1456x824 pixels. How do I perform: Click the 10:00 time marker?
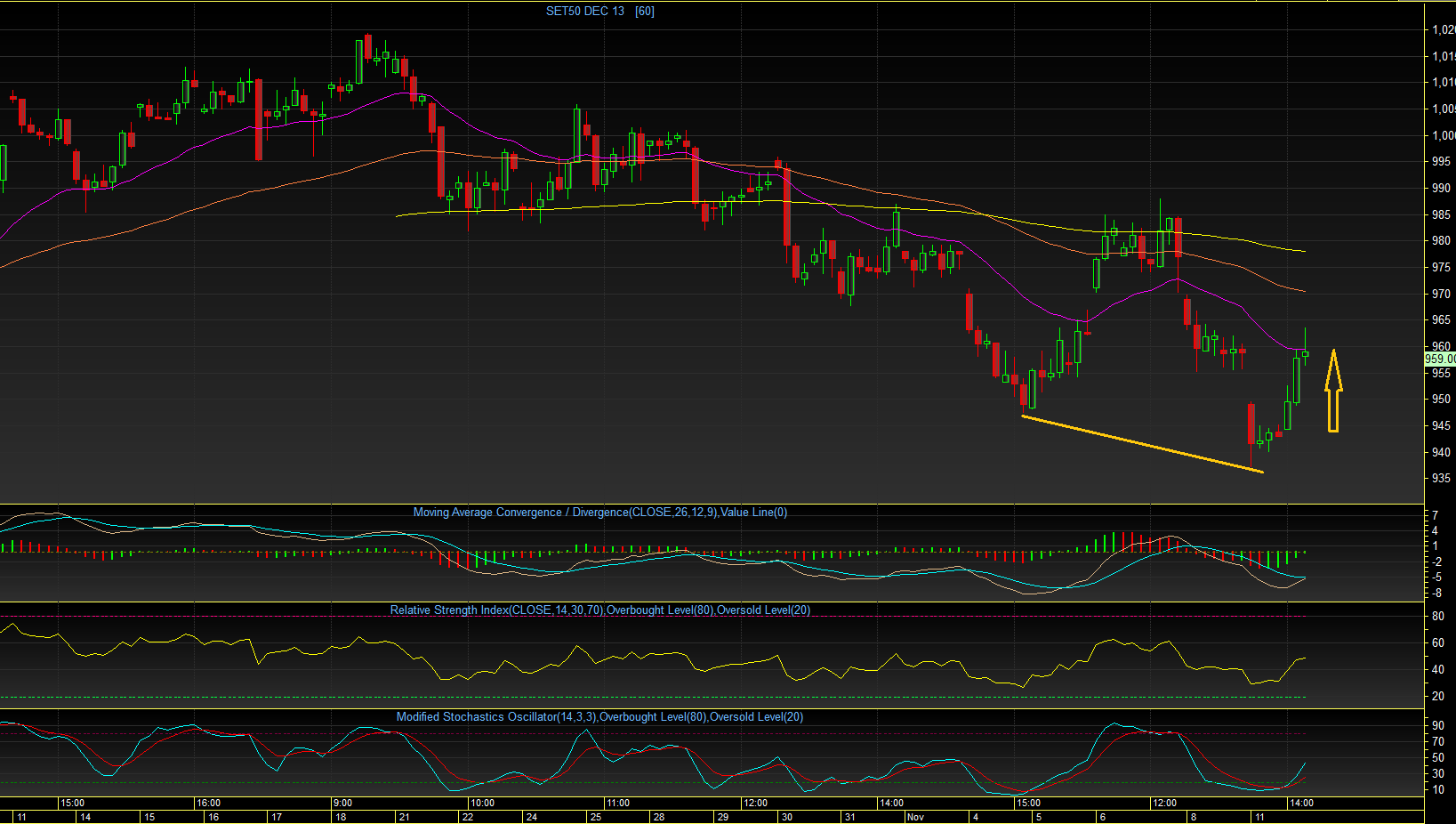click(481, 803)
